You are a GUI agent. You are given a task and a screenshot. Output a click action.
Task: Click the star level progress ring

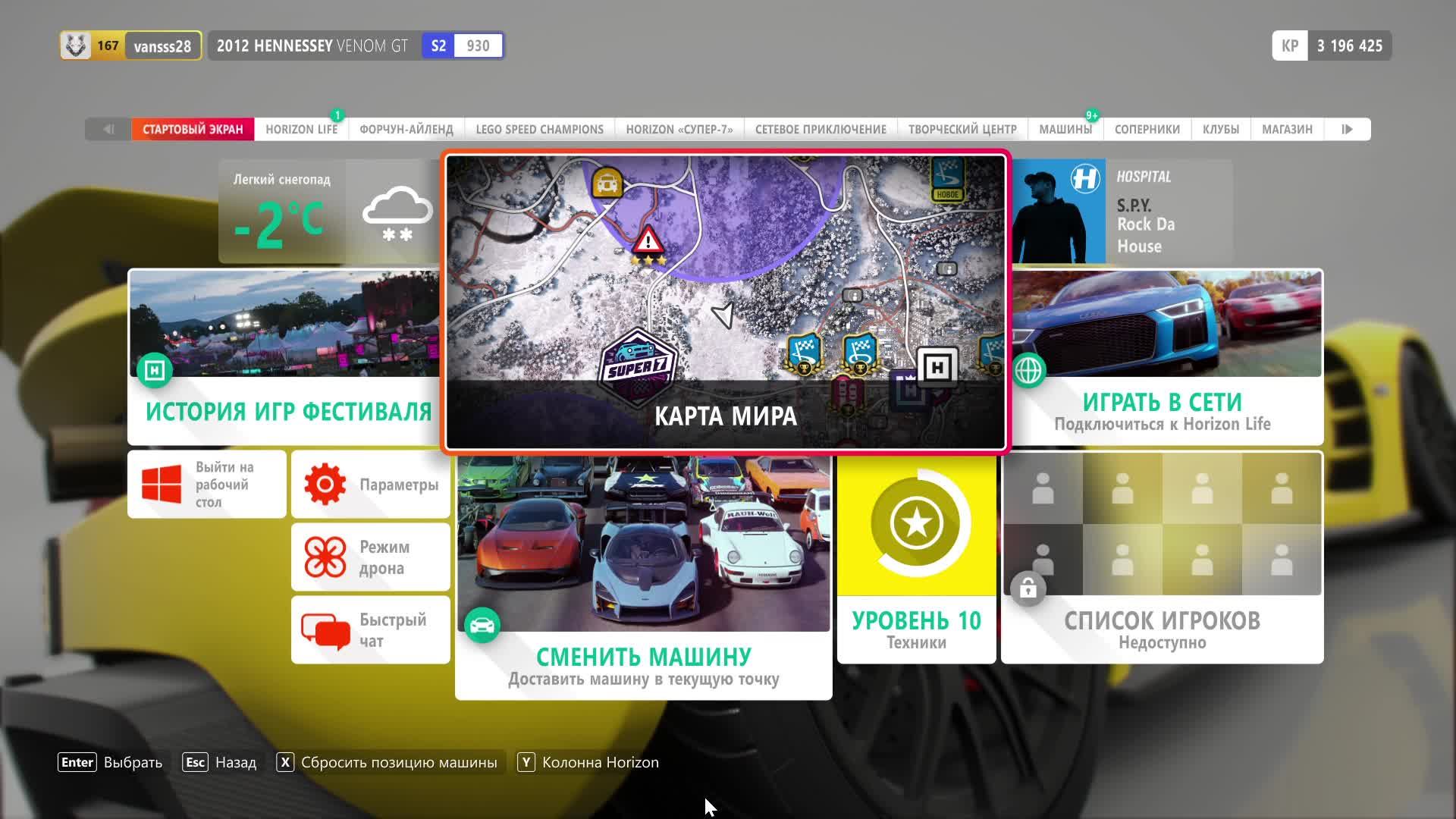click(x=917, y=523)
